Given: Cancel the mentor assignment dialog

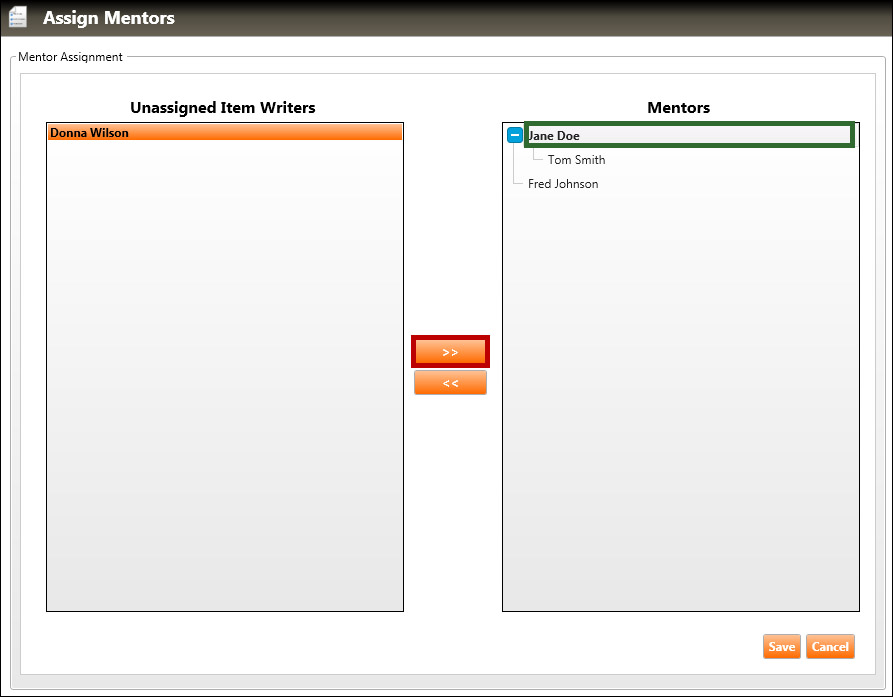Looking at the screenshot, I should pyautogui.click(x=829, y=647).
